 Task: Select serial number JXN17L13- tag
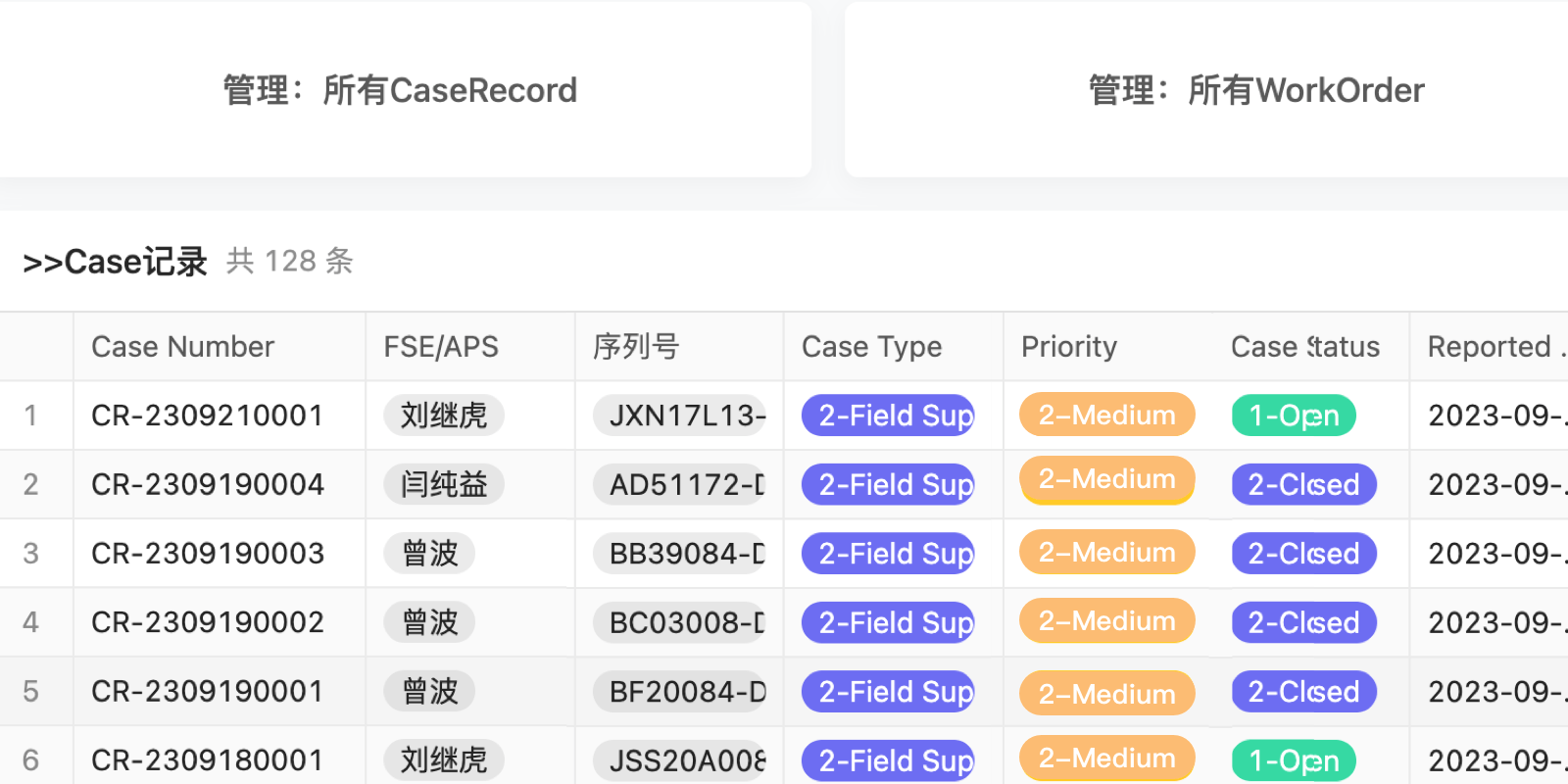pyautogui.click(x=682, y=416)
